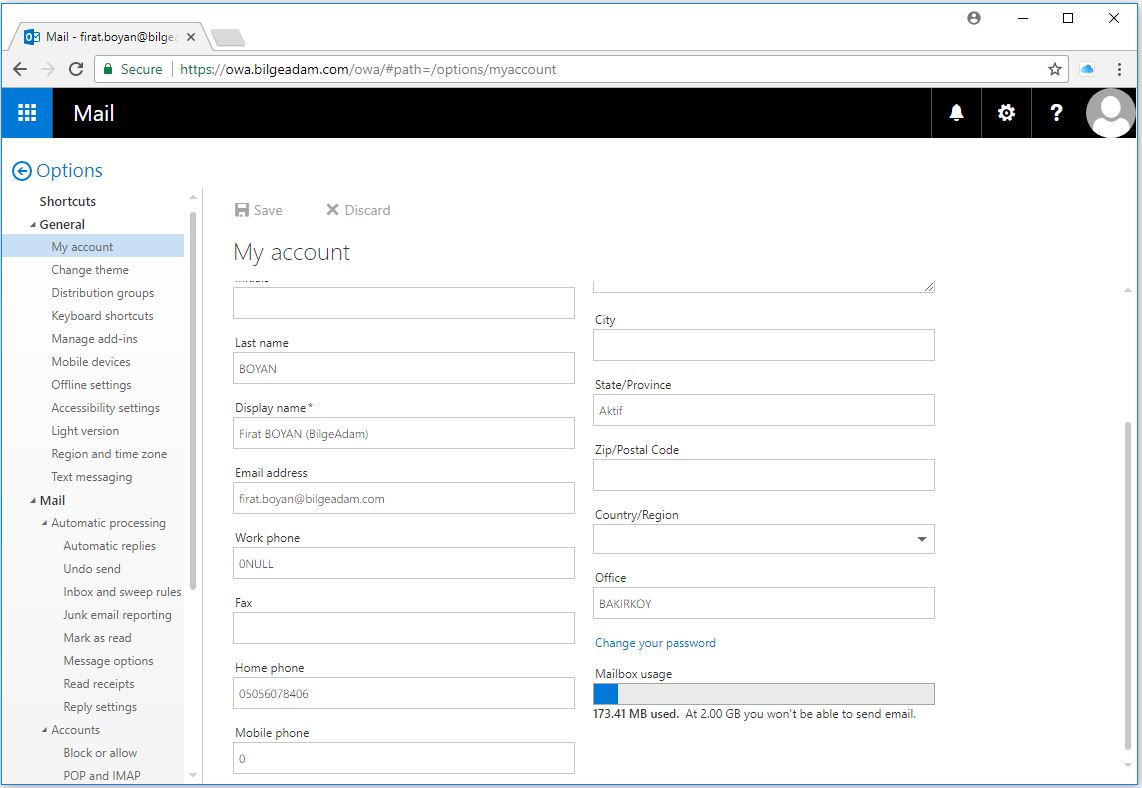
Task: Open Manage add-ins option
Action: [x=94, y=339]
